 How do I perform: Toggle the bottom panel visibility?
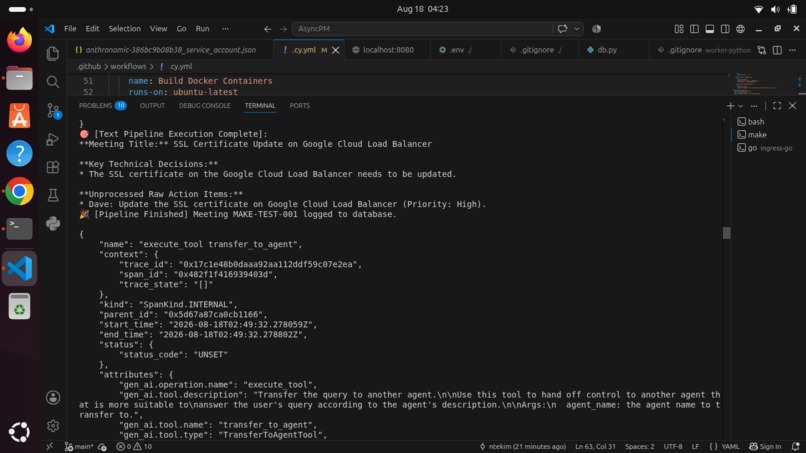710,29
